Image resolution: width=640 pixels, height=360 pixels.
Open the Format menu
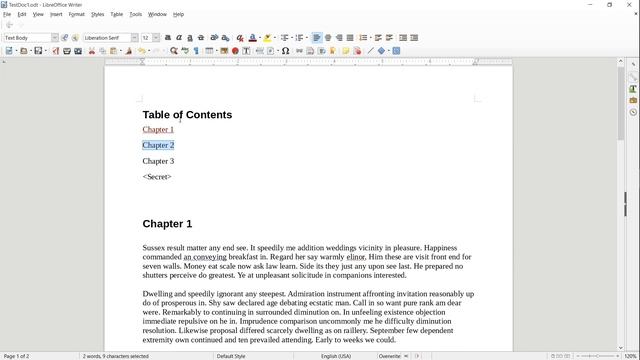coord(76,14)
